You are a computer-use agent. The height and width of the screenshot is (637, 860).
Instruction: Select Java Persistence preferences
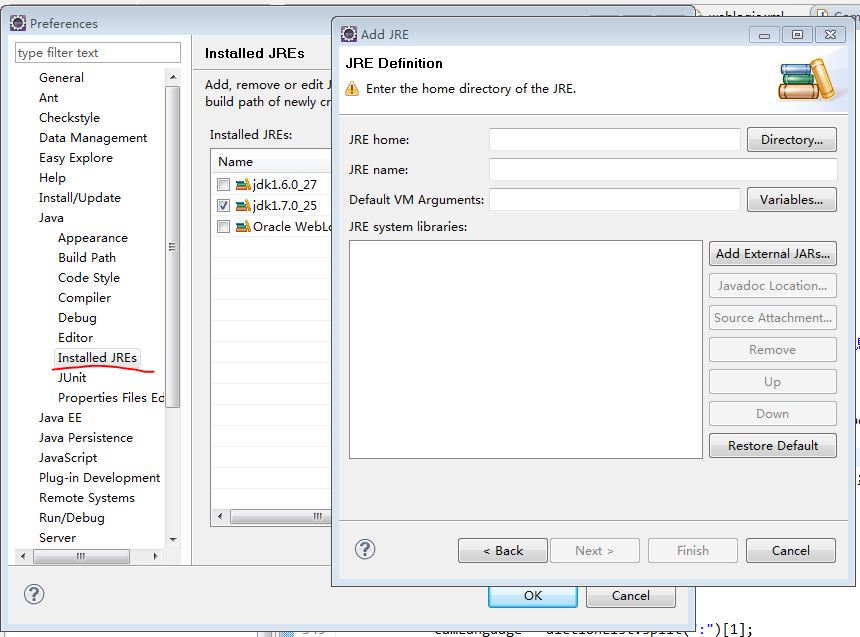[86, 437]
